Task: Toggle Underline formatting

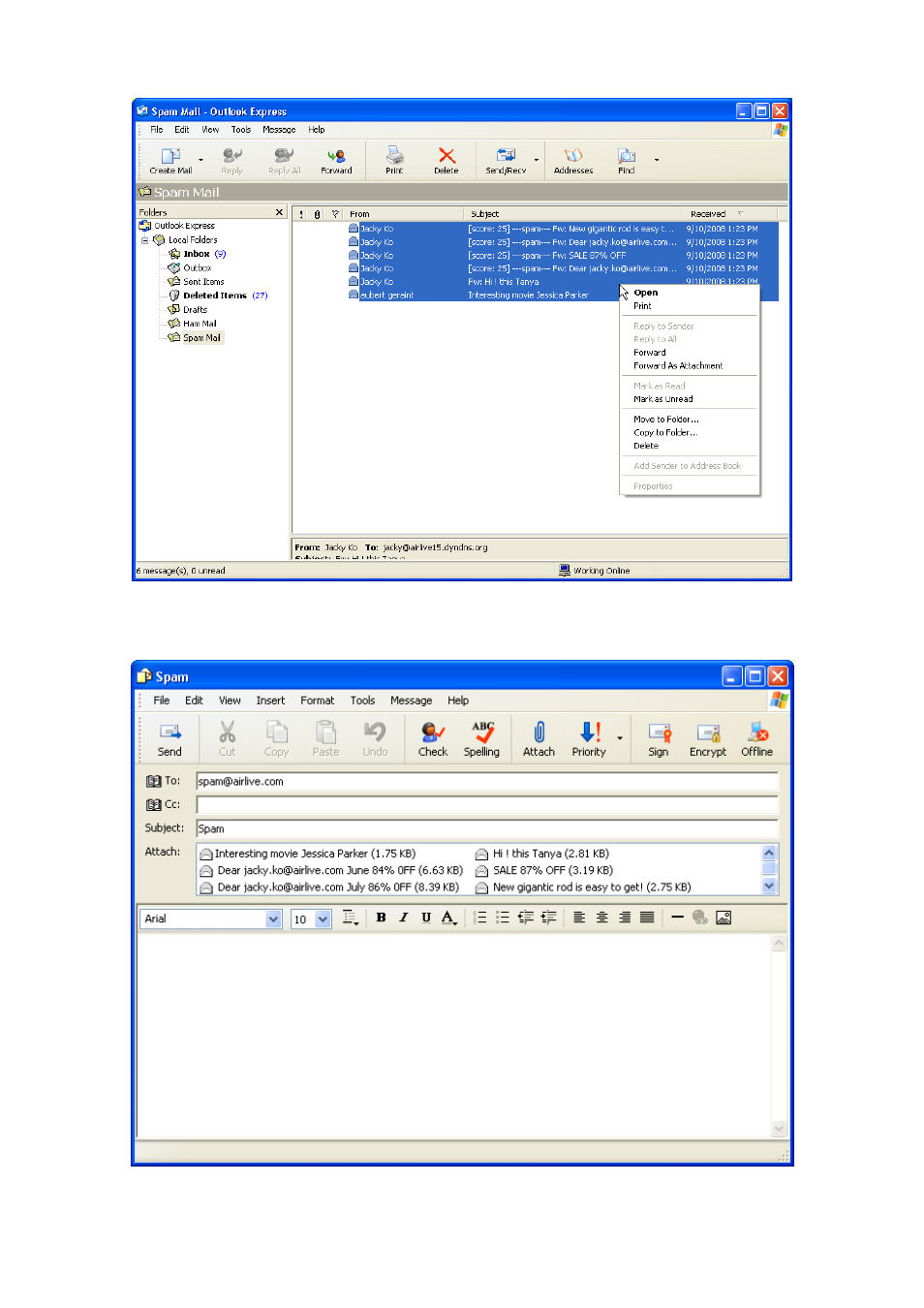Action: [426, 918]
